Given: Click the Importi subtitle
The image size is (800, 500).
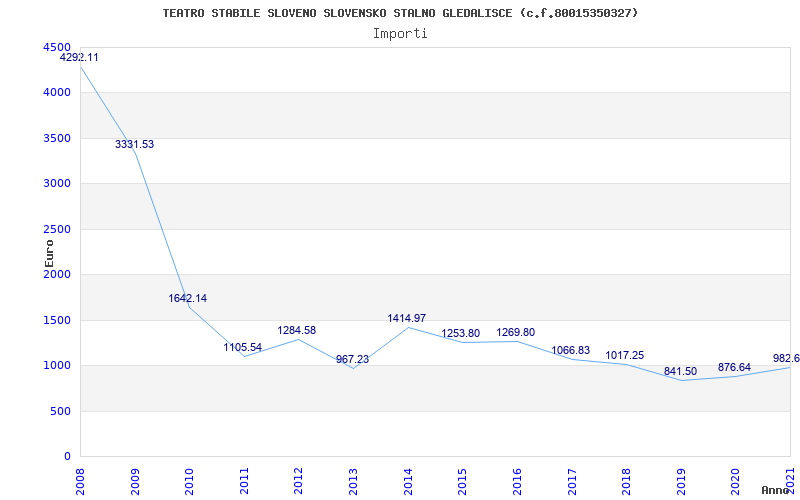Looking at the screenshot, I should (x=400, y=34).
